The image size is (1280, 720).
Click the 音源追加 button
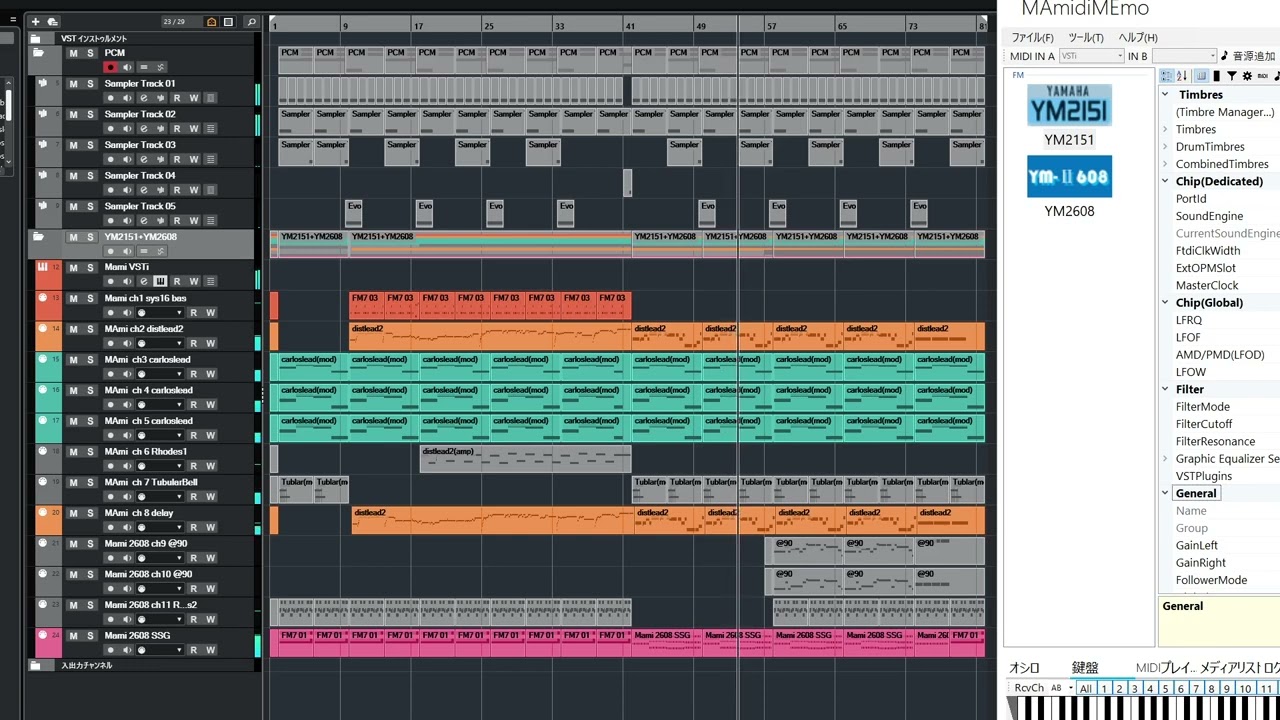coord(1248,56)
